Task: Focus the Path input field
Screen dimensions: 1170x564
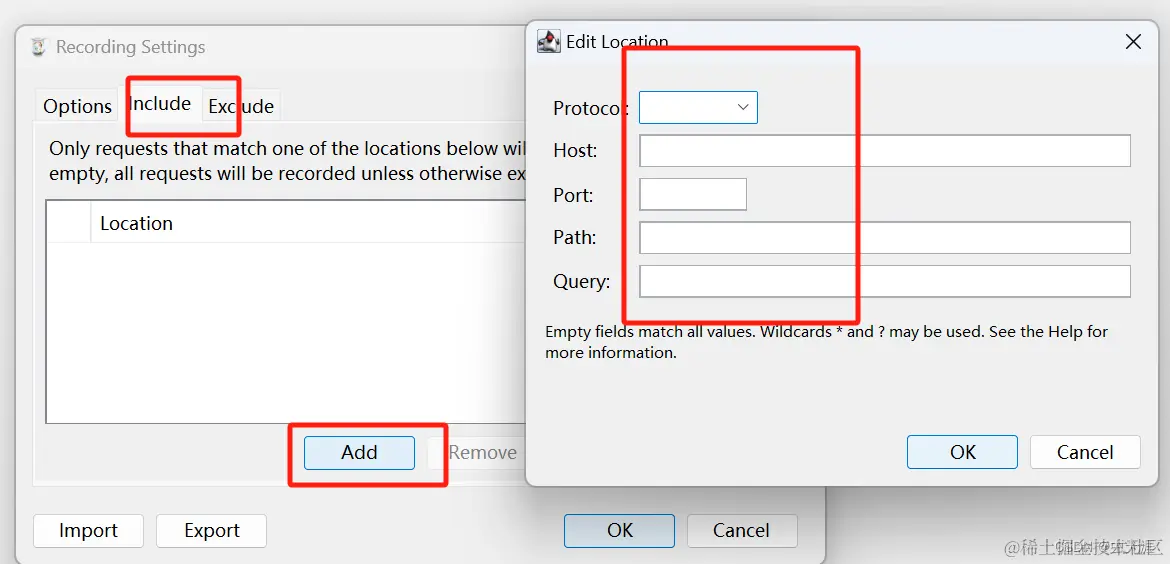Action: (885, 238)
